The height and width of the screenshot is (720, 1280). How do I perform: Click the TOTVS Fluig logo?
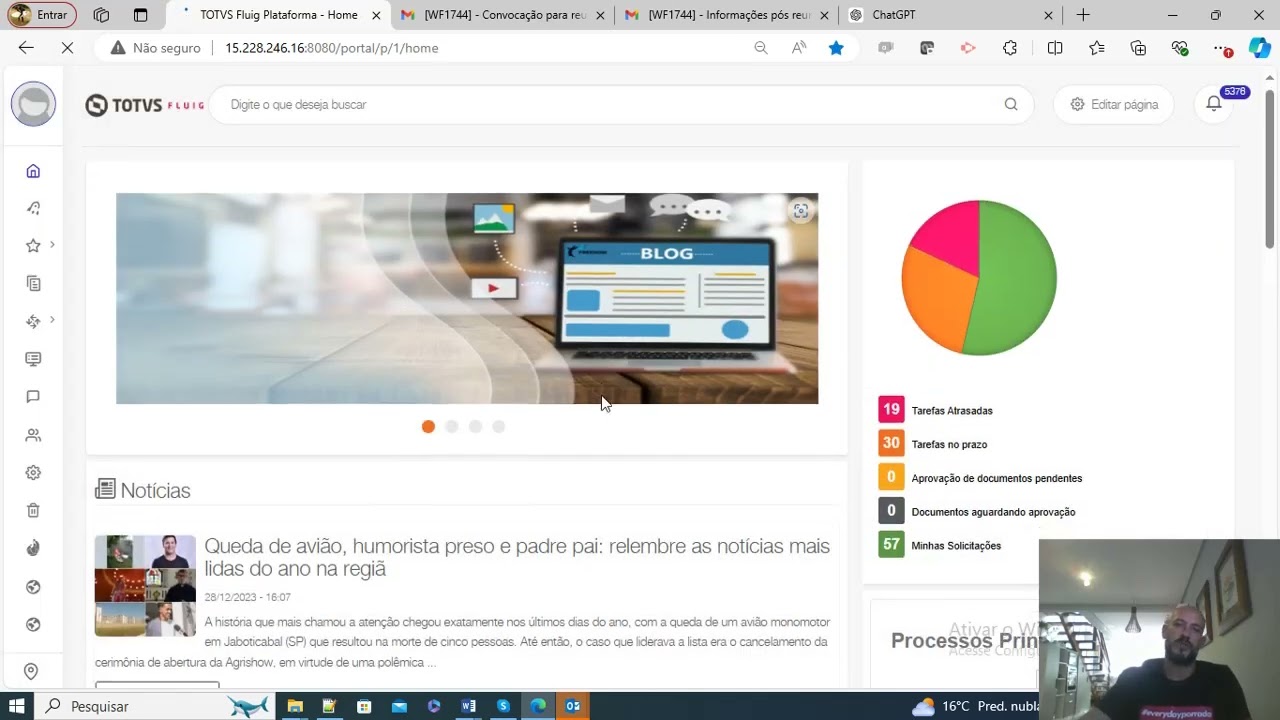pyautogui.click(x=144, y=105)
